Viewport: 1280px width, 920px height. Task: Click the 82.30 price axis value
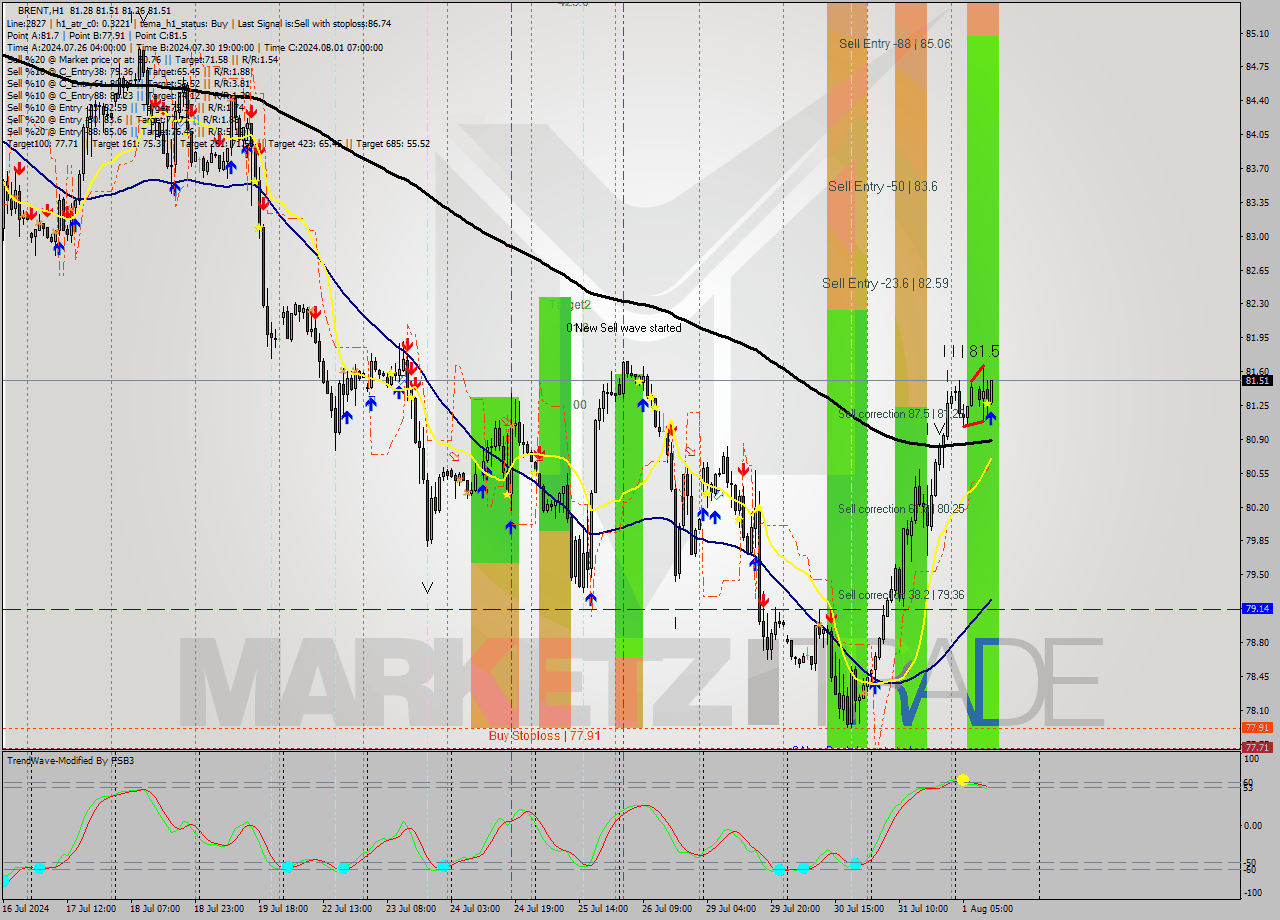pos(1257,304)
